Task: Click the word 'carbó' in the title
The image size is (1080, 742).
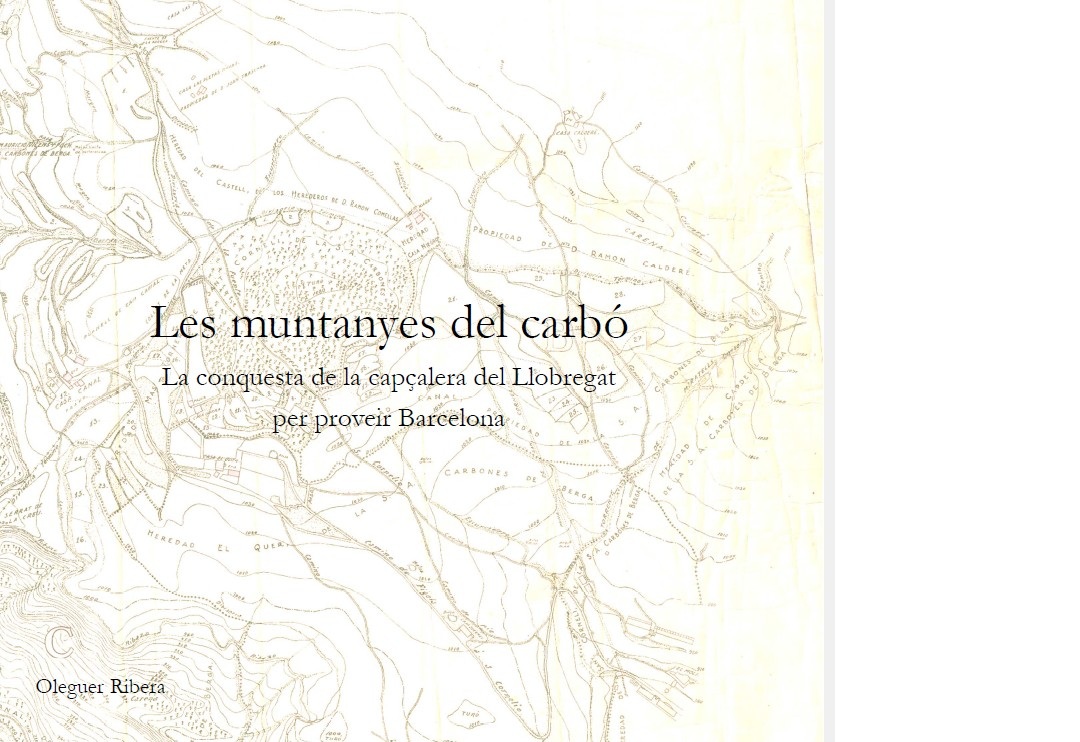Action: point(574,323)
